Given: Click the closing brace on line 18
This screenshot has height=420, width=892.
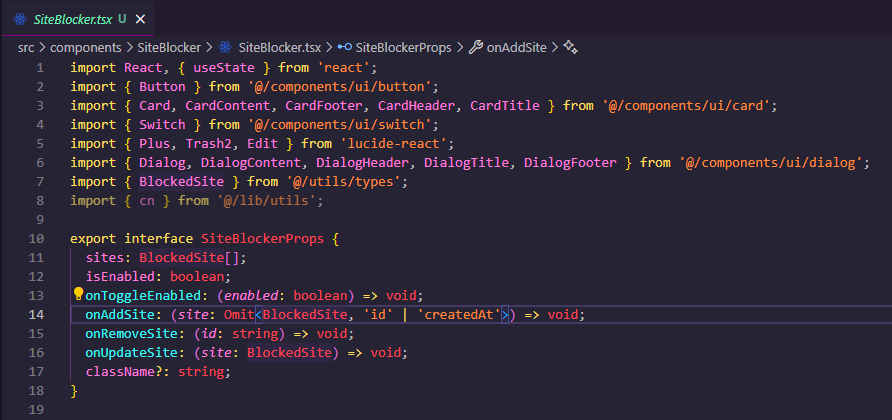Looking at the screenshot, I should [x=73, y=390].
